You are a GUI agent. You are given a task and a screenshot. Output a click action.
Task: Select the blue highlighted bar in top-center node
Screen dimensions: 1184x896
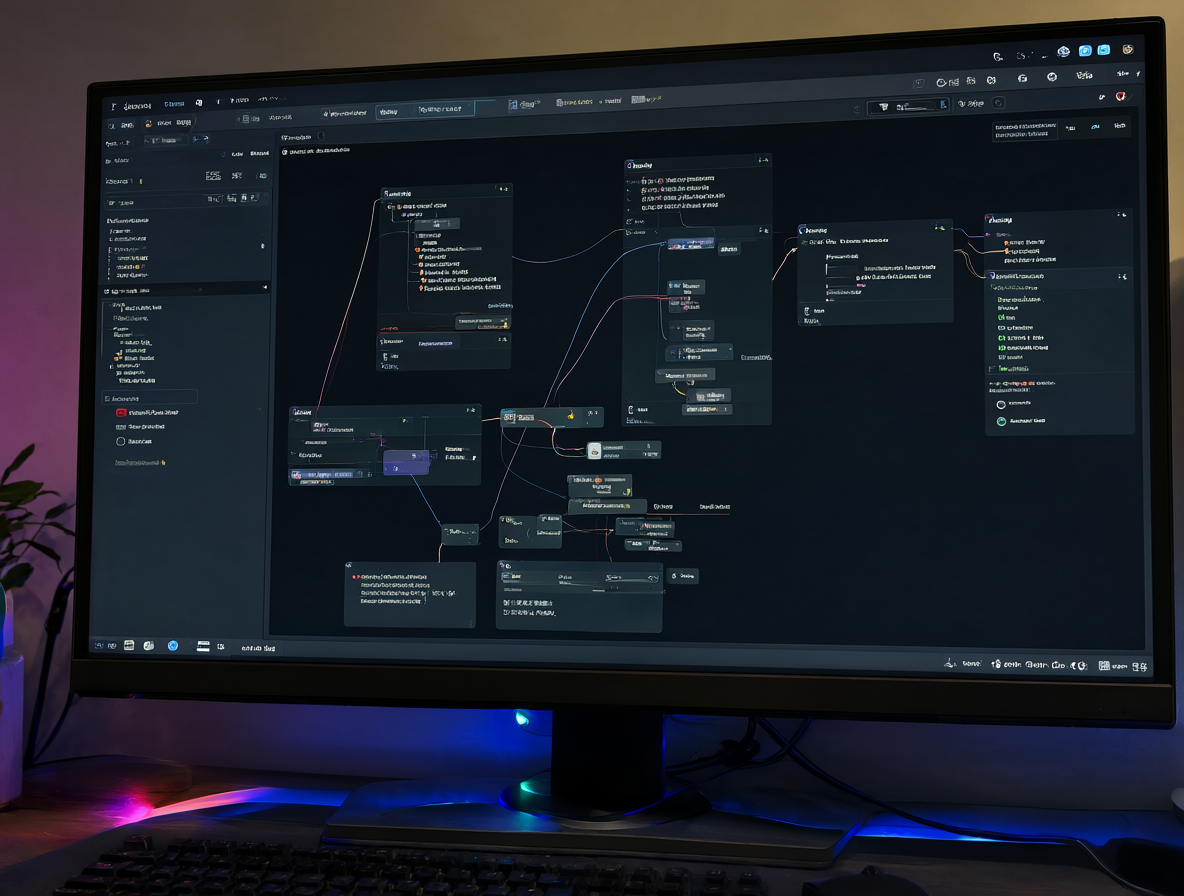coord(690,244)
